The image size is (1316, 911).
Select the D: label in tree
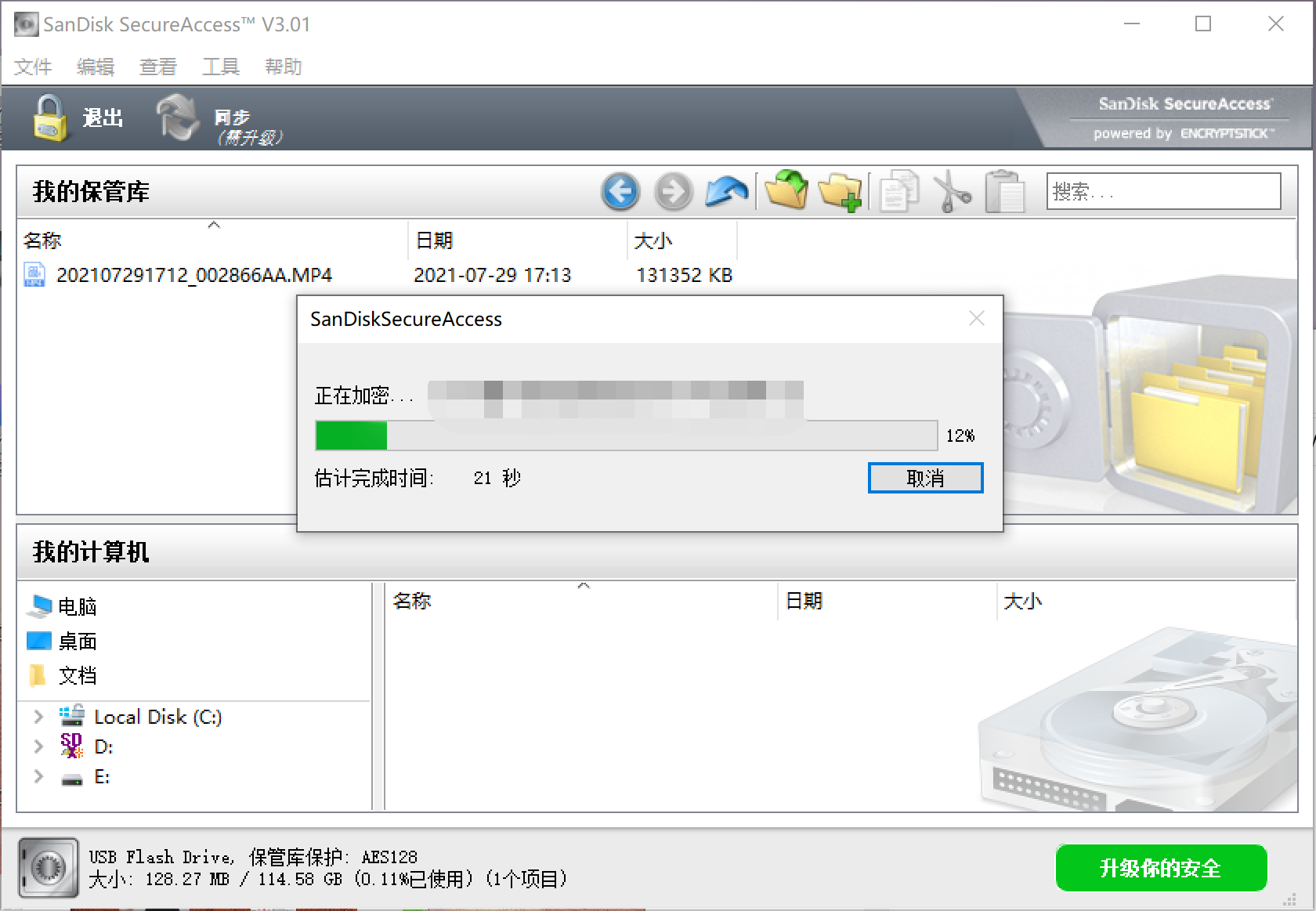coord(103,747)
